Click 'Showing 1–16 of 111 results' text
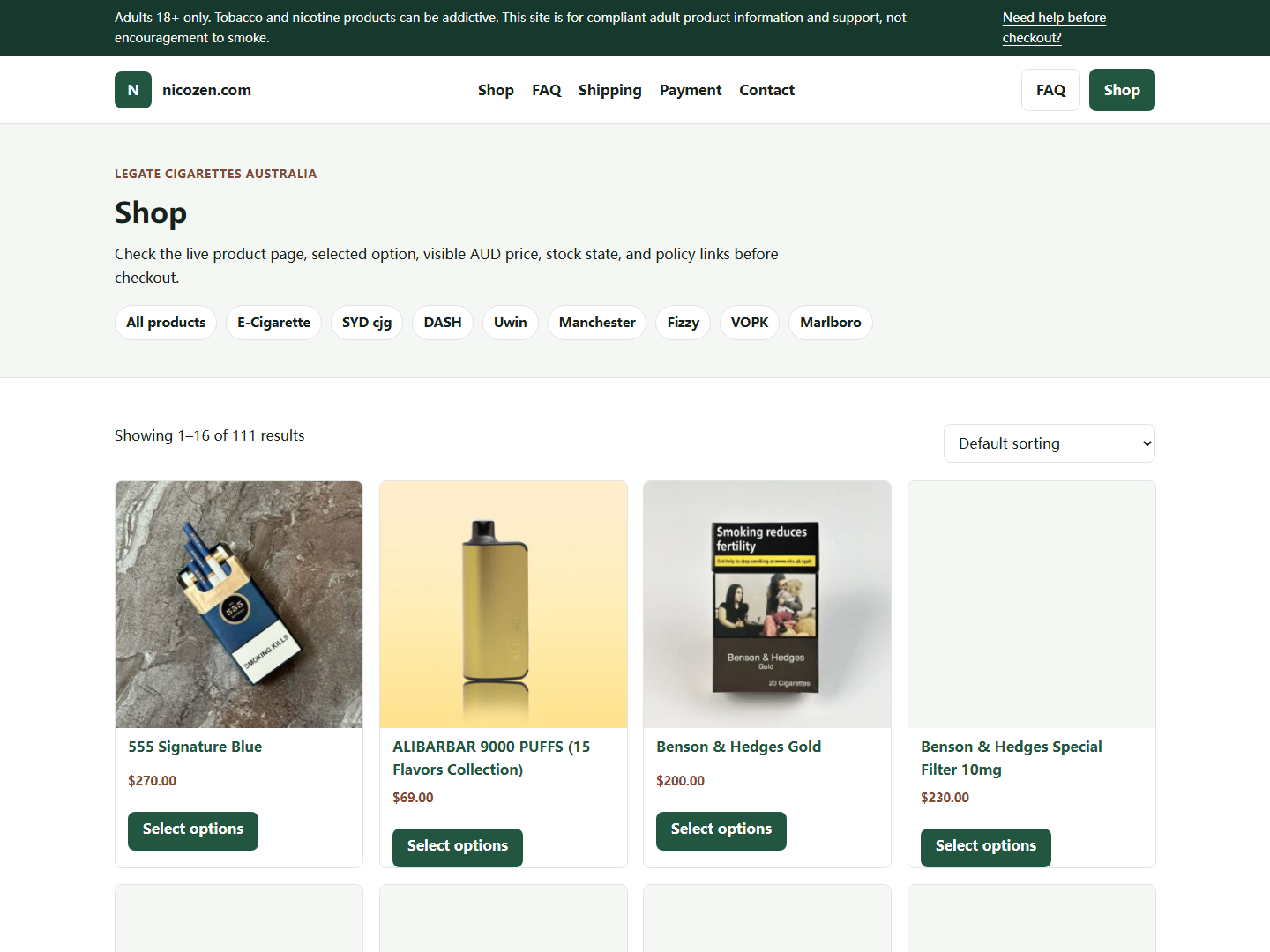The height and width of the screenshot is (952, 1270). [x=210, y=435]
